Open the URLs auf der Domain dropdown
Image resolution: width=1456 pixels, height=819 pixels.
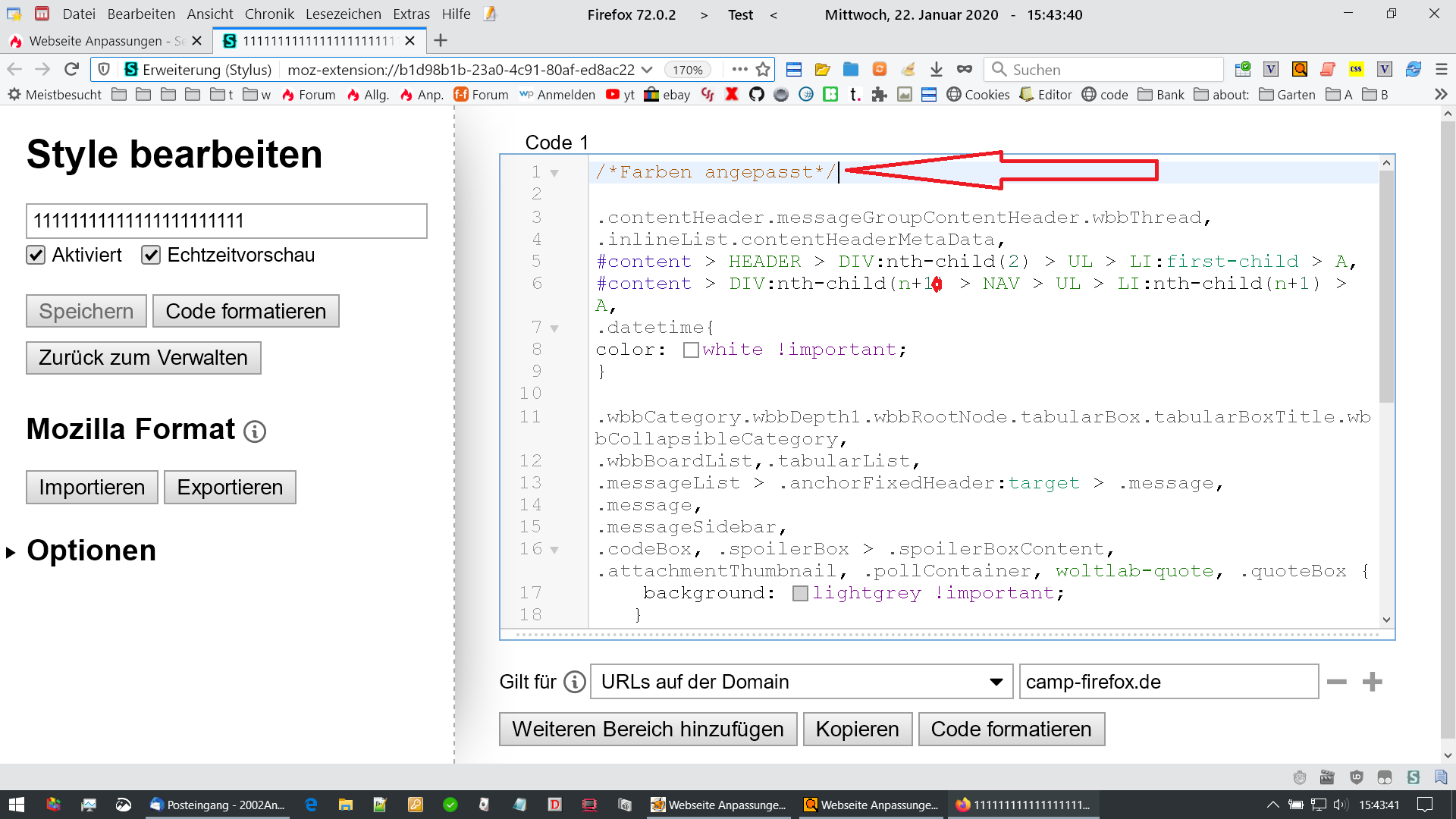801,682
